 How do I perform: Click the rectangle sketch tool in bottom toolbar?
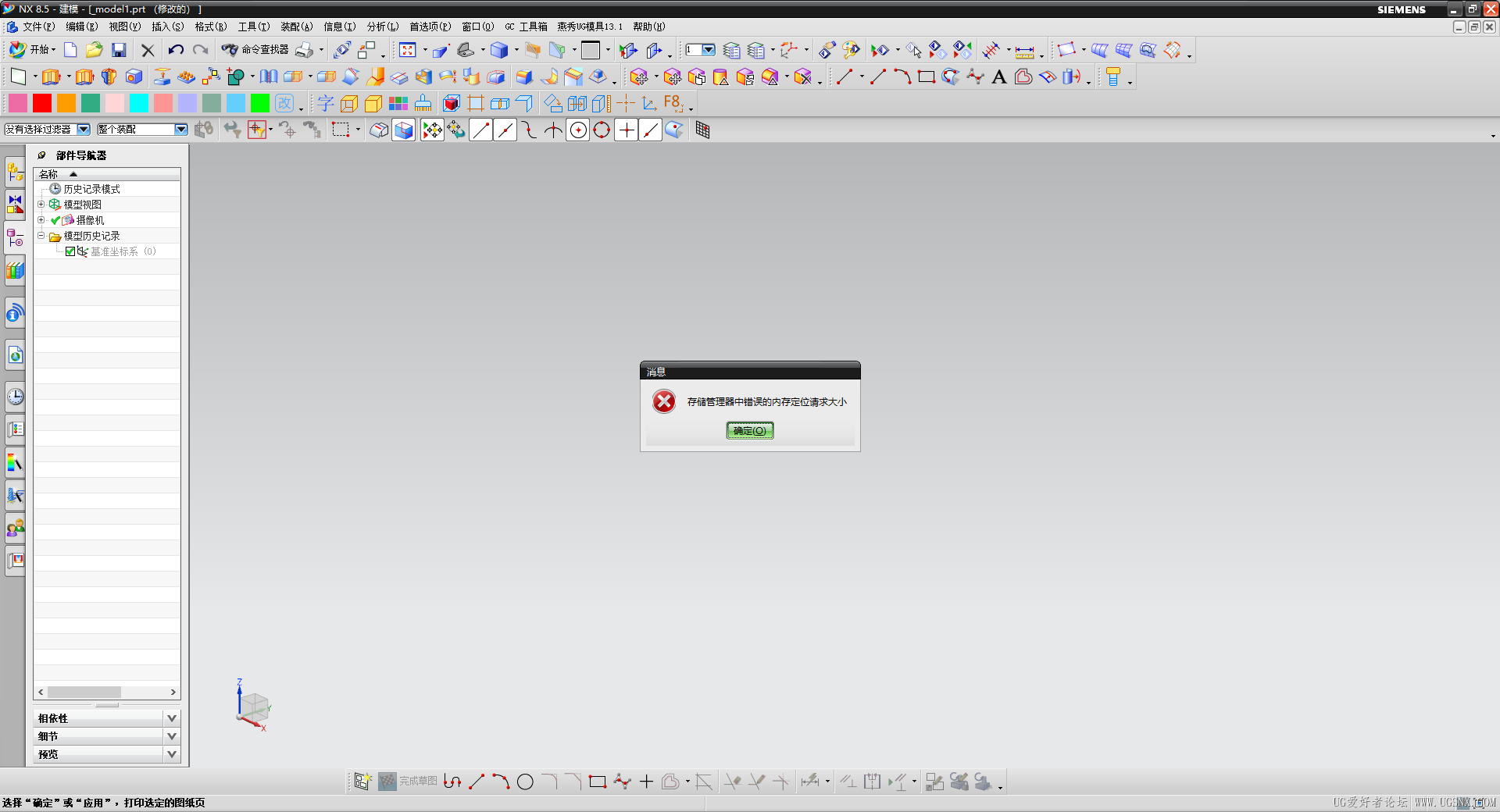[598, 782]
